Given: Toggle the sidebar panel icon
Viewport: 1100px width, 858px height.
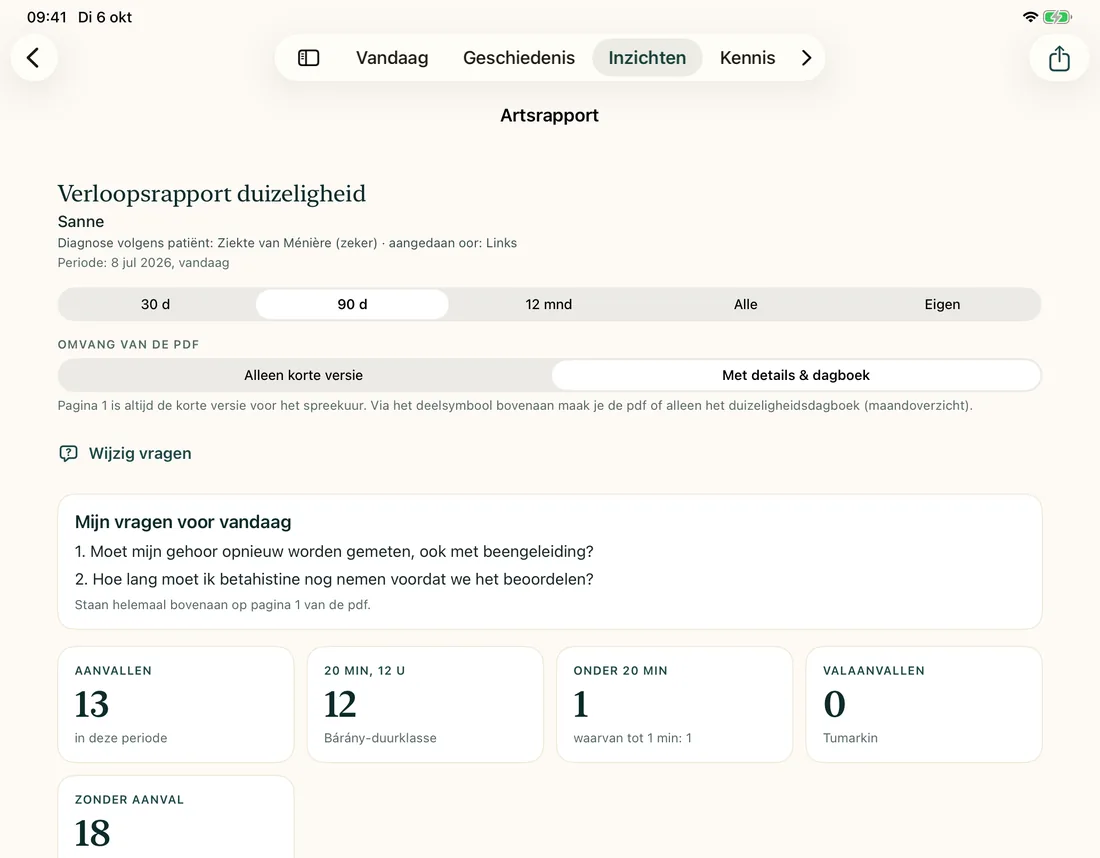Looking at the screenshot, I should pyautogui.click(x=309, y=58).
